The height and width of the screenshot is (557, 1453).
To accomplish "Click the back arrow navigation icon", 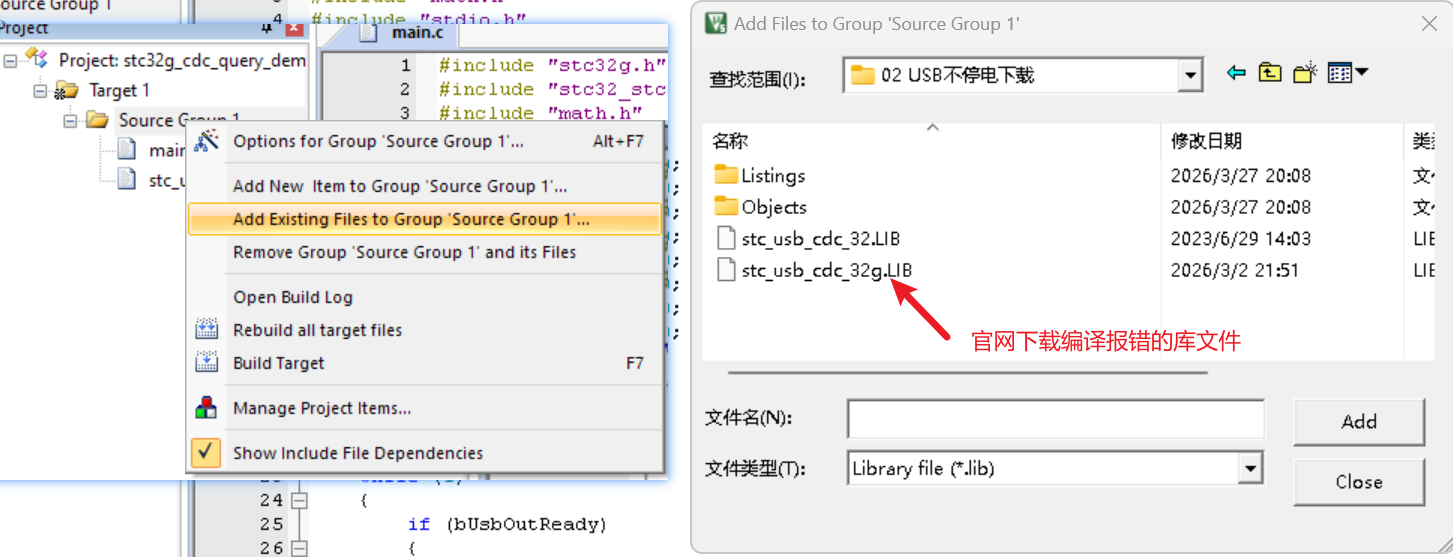I will [x=1236, y=73].
